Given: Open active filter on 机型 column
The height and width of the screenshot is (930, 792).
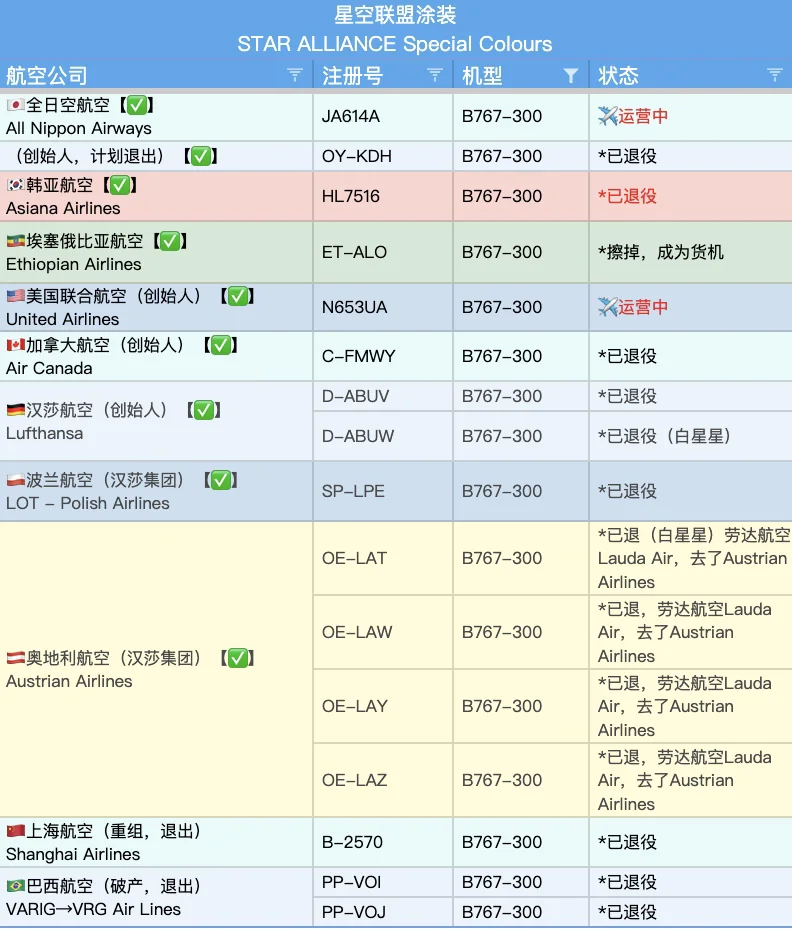Looking at the screenshot, I should [x=571, y=75].
